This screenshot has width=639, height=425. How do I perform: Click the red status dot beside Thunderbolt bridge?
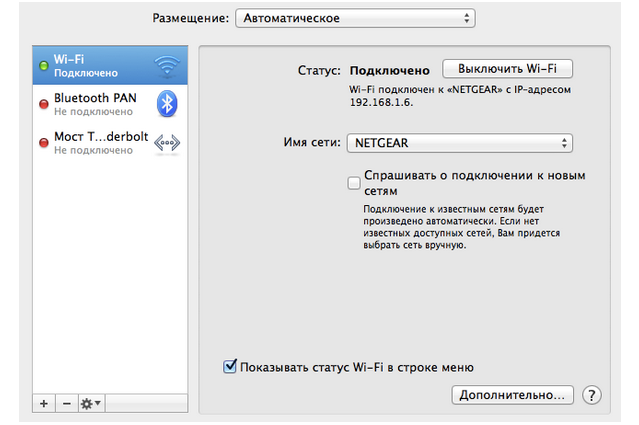(x=43, y=143)
